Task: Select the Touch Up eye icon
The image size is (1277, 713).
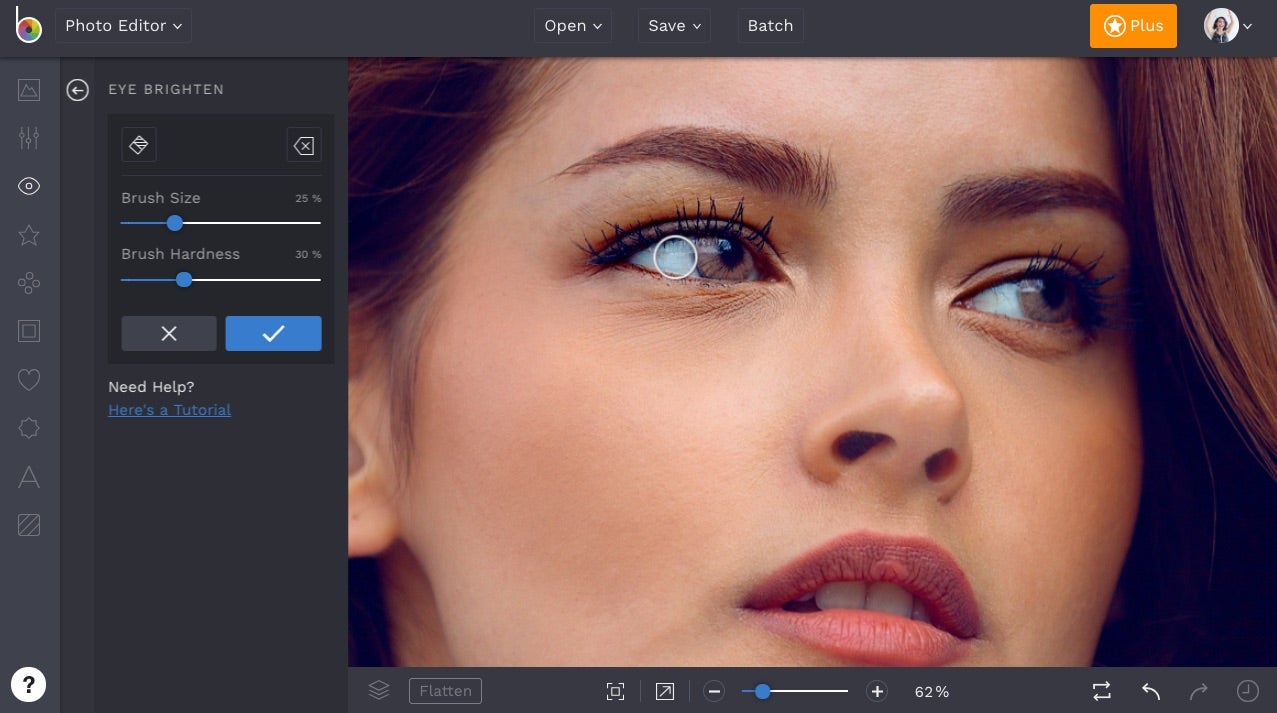Action: [29, 186]
